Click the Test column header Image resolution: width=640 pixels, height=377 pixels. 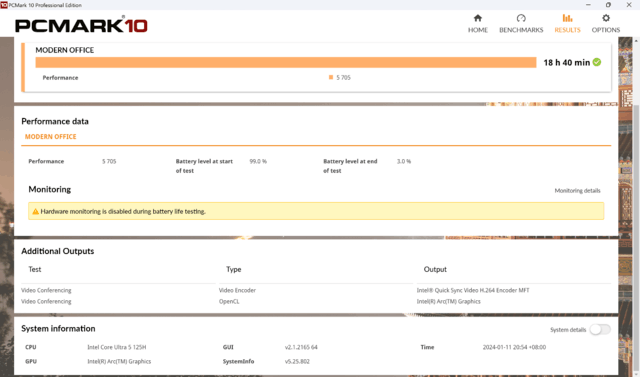click(x=35, y=269)
